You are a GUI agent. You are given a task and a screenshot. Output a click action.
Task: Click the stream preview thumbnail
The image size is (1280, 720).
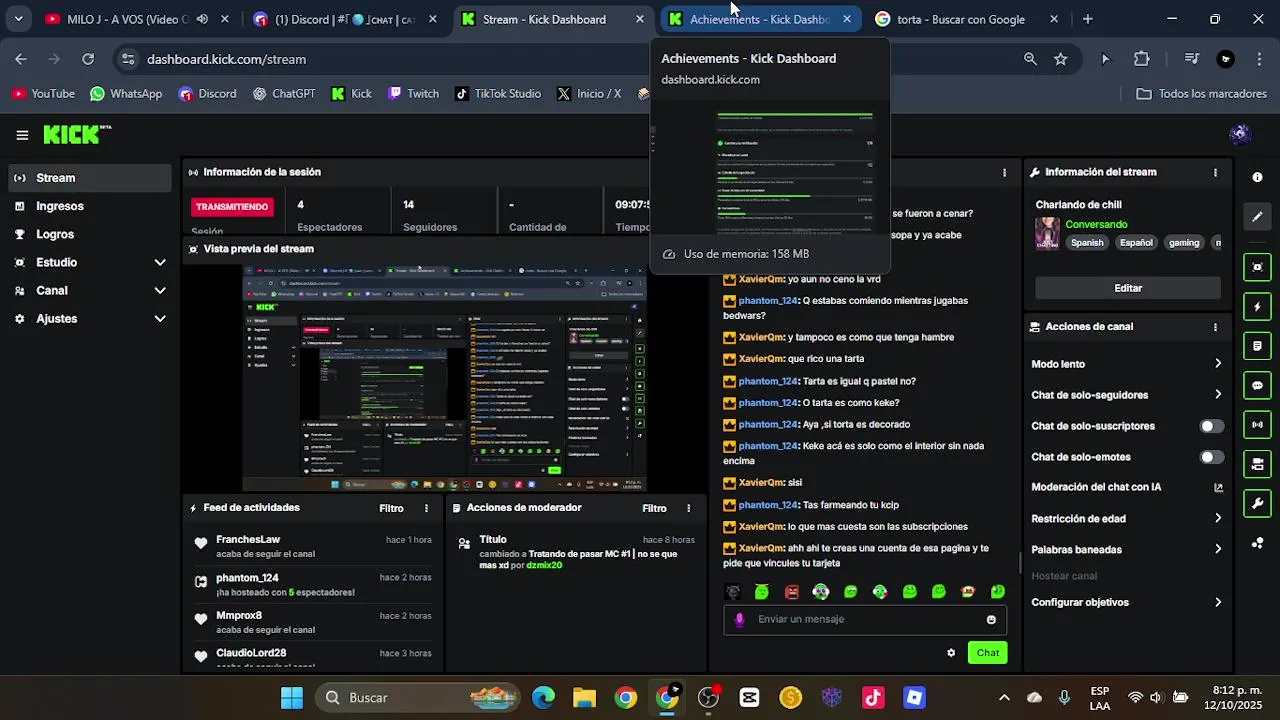coord(446,378)
